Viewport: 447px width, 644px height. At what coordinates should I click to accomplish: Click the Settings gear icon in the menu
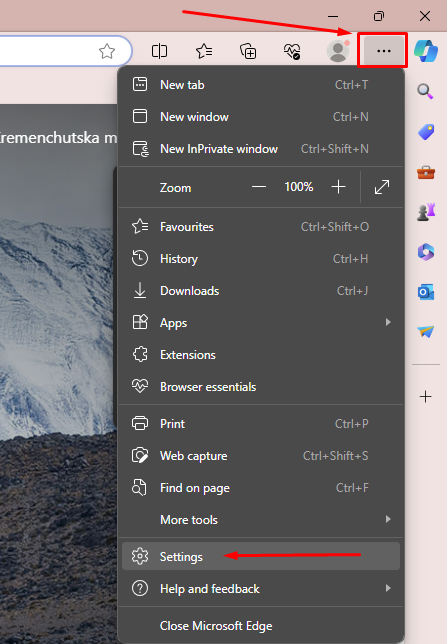[140, 556]
